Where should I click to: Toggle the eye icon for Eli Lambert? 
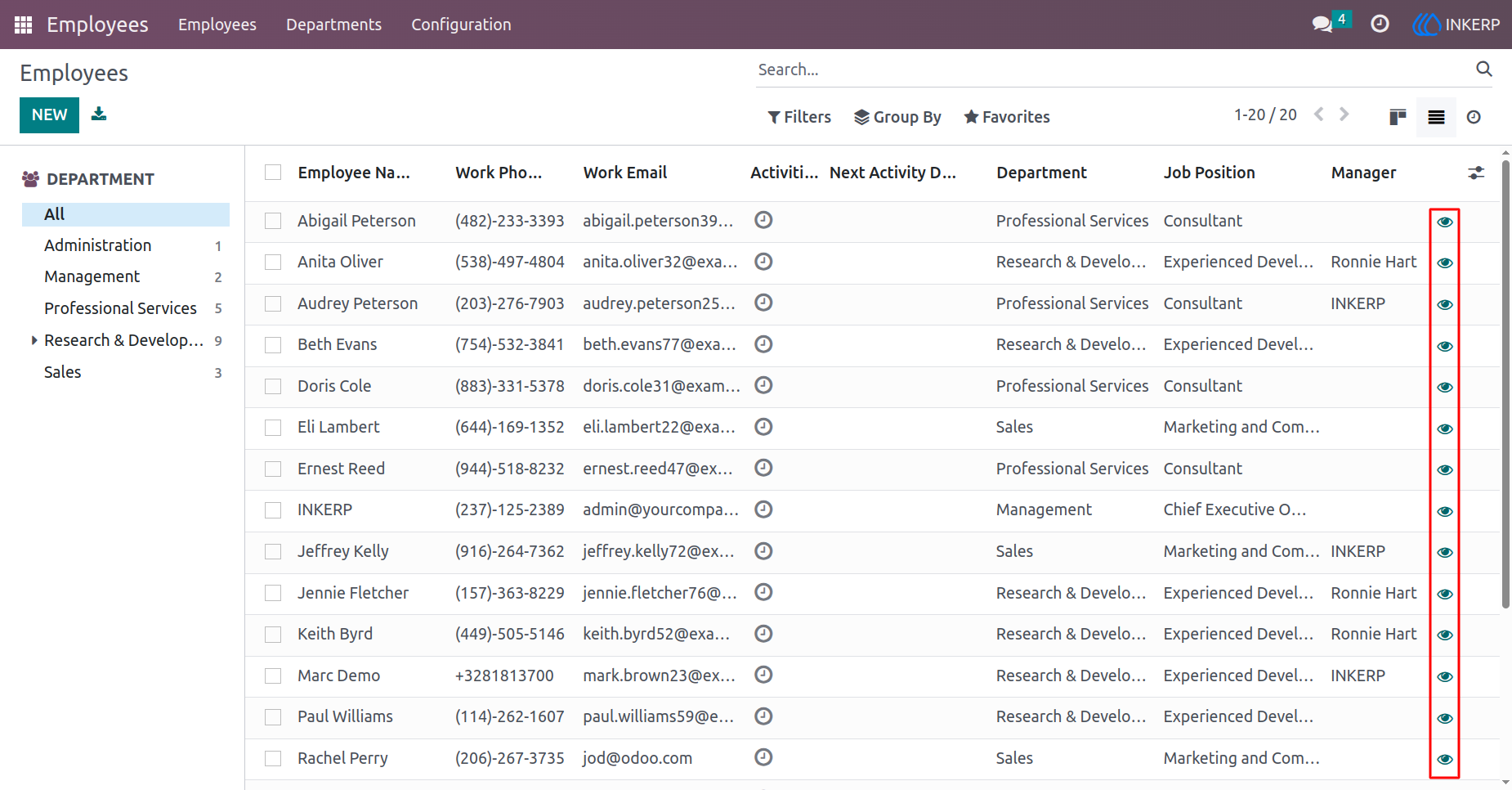(x=1445, y=429)
